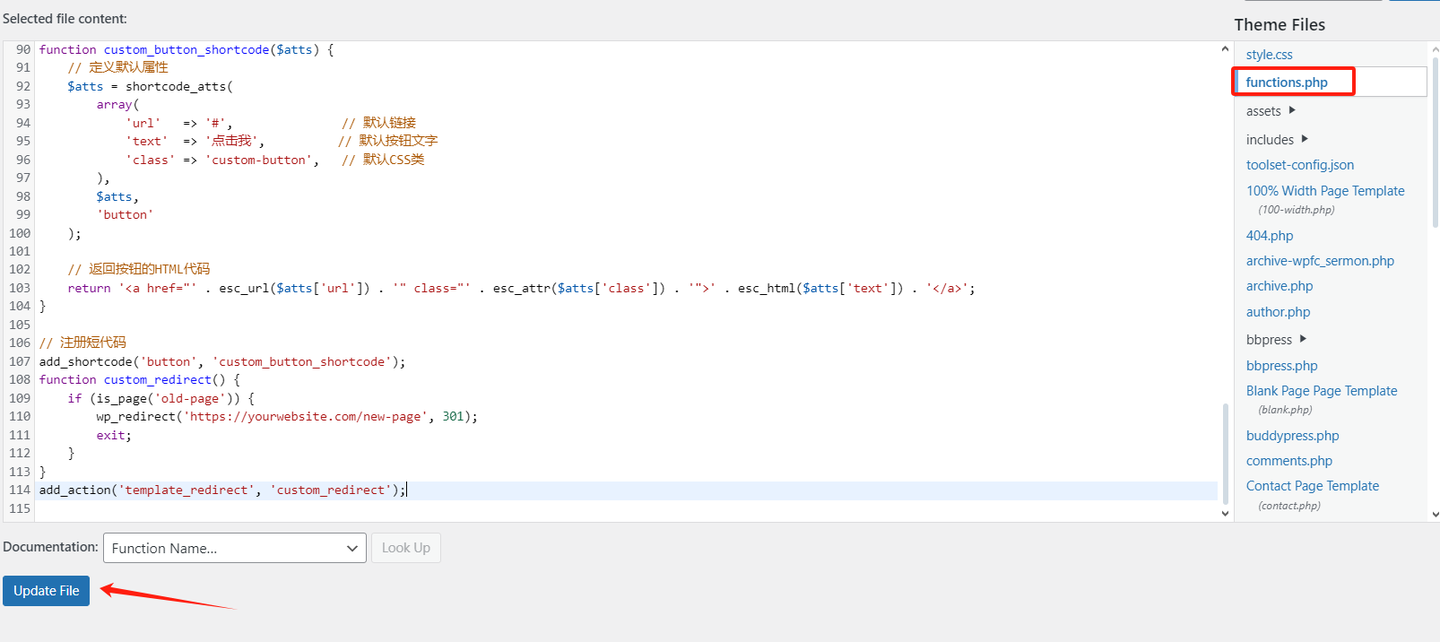Open the style.css theme file
Screen dimensions: 1440x642
[x=1269, y=54]
